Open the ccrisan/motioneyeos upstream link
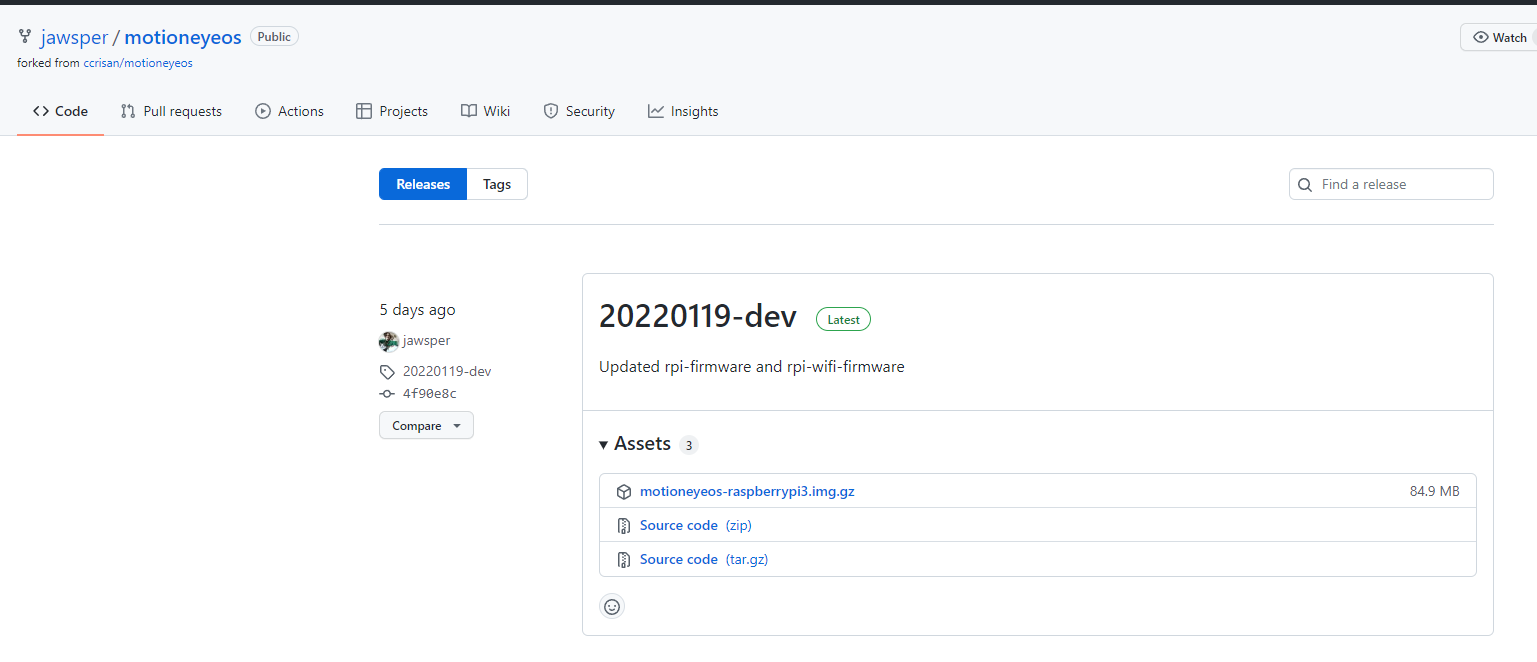This screenshot has height=662, width=1537. tap(138, 63)
